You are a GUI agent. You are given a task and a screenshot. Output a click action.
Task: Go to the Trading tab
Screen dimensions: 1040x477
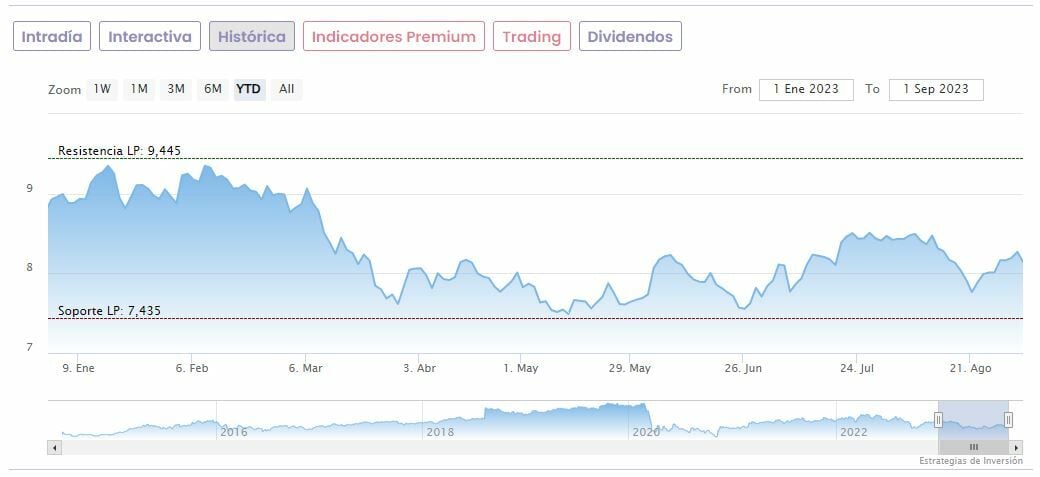(531, 37)
